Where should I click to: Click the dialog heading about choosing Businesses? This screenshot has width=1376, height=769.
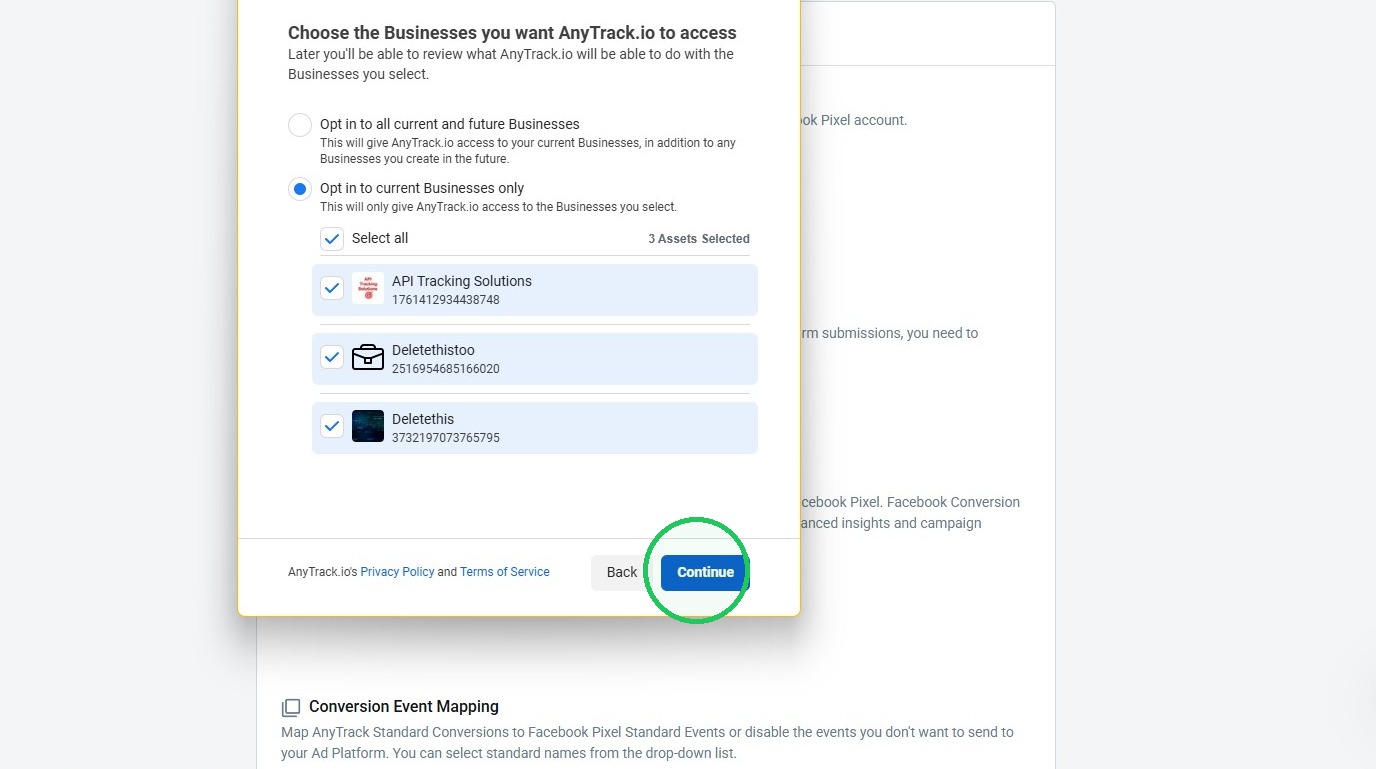pyautogui.click(x=512, y=33)
